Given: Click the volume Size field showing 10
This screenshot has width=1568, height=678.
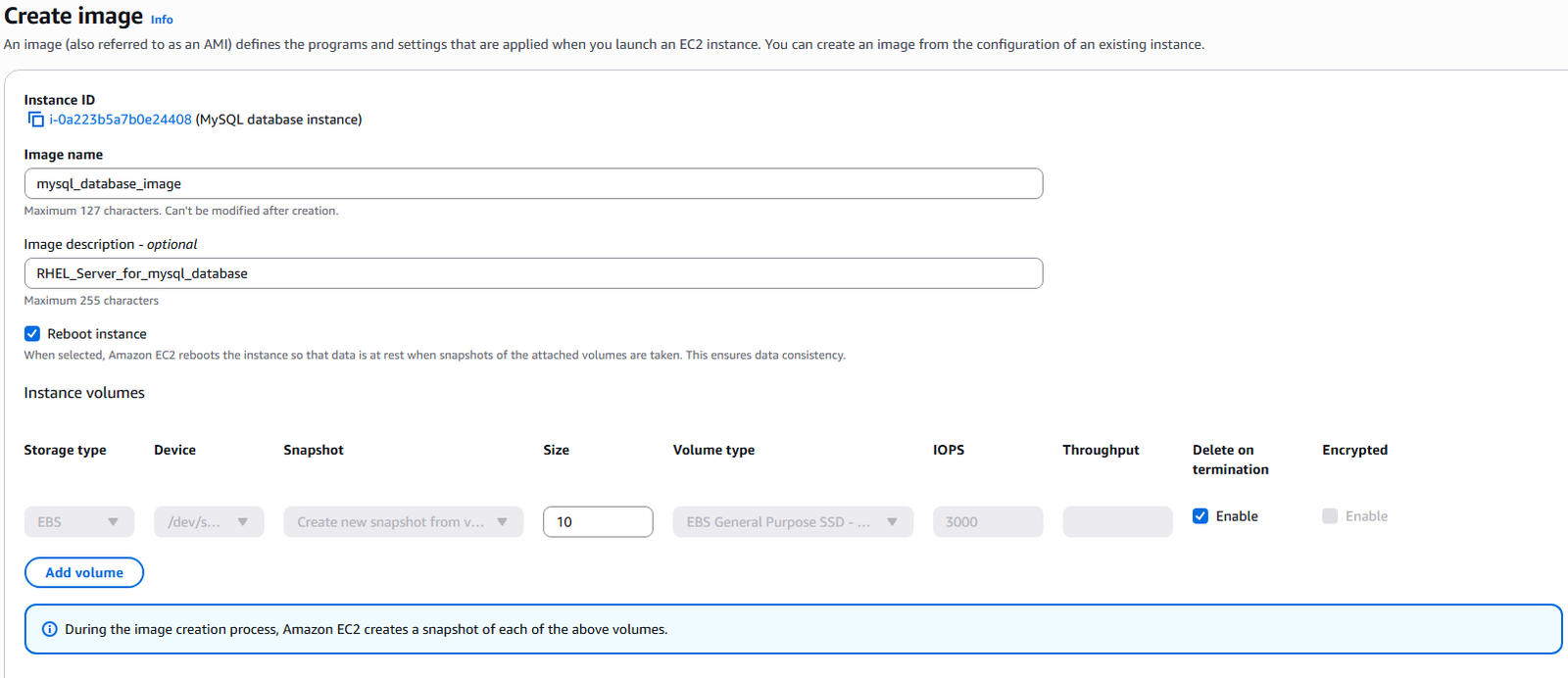Looking at the screenshot, I should (x=598, y=522).
